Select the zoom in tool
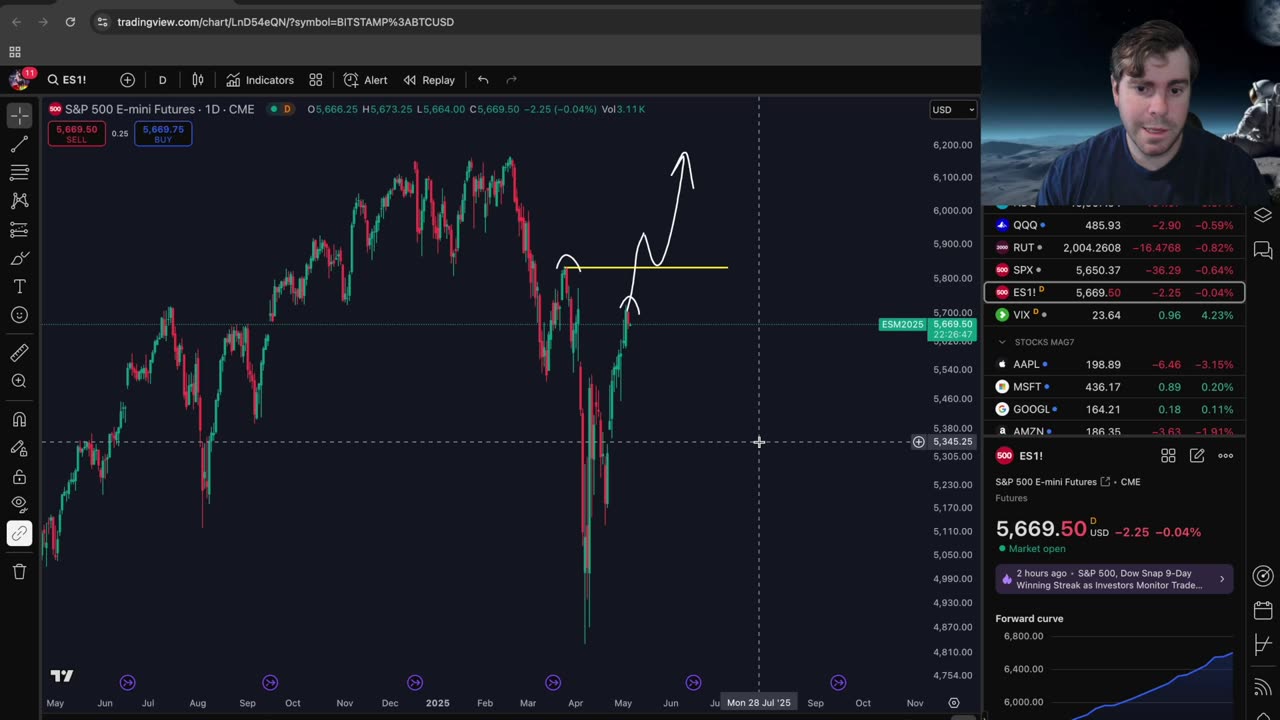1280x720 pixels. pyautogui.click(x=19, y=381)
